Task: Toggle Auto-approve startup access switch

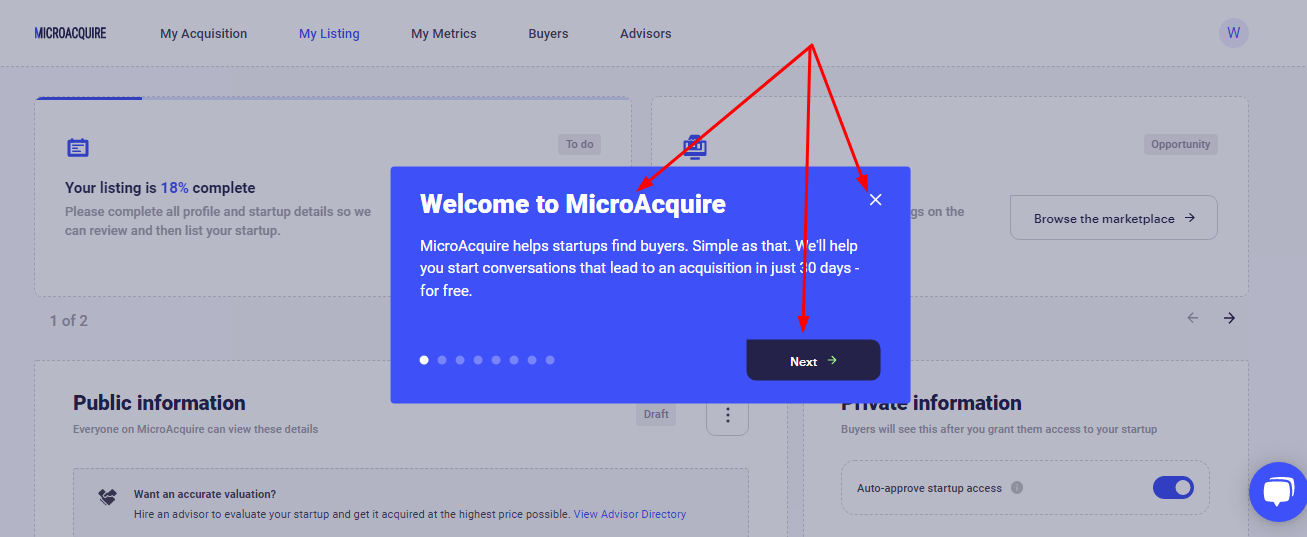Action: 1173,488
